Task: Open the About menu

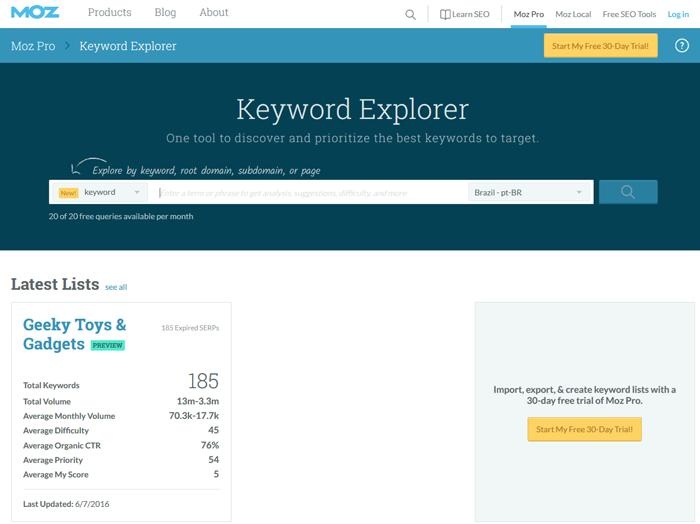Action: tap(214, 12)
